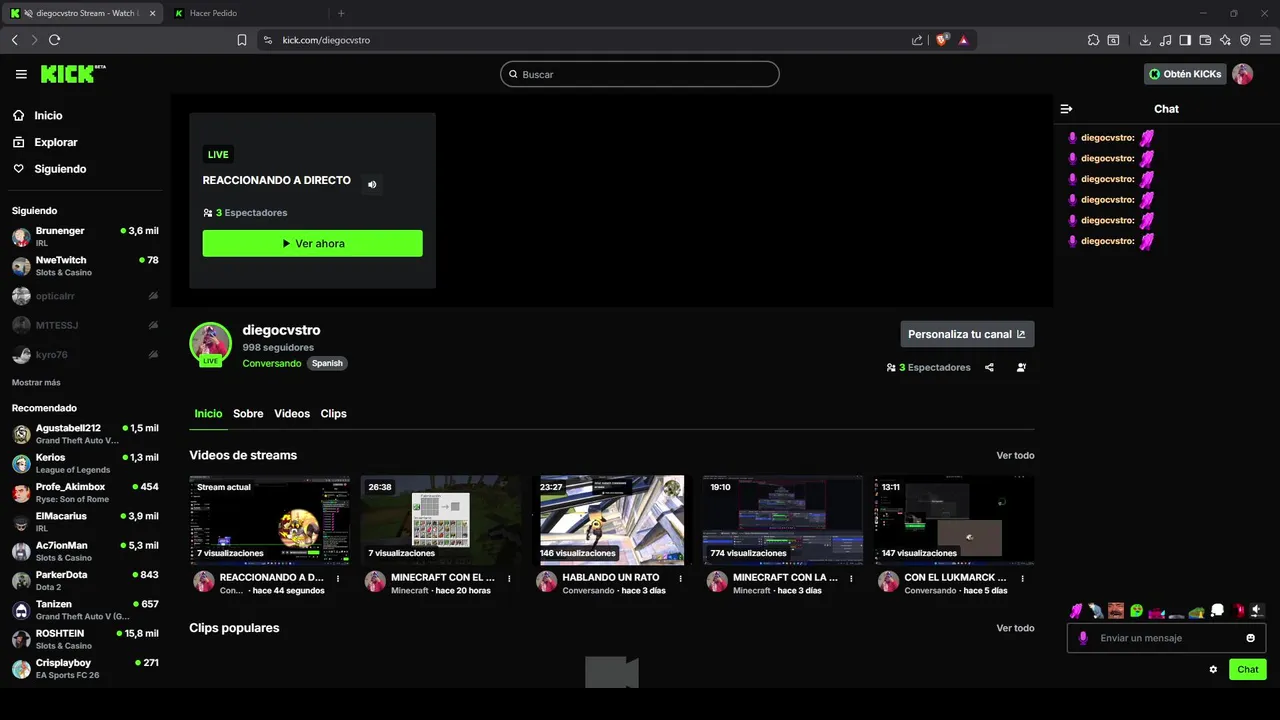
Task: Switch to the Inicio channel tab
Action: pyautogui.click(x=208, y=413)
